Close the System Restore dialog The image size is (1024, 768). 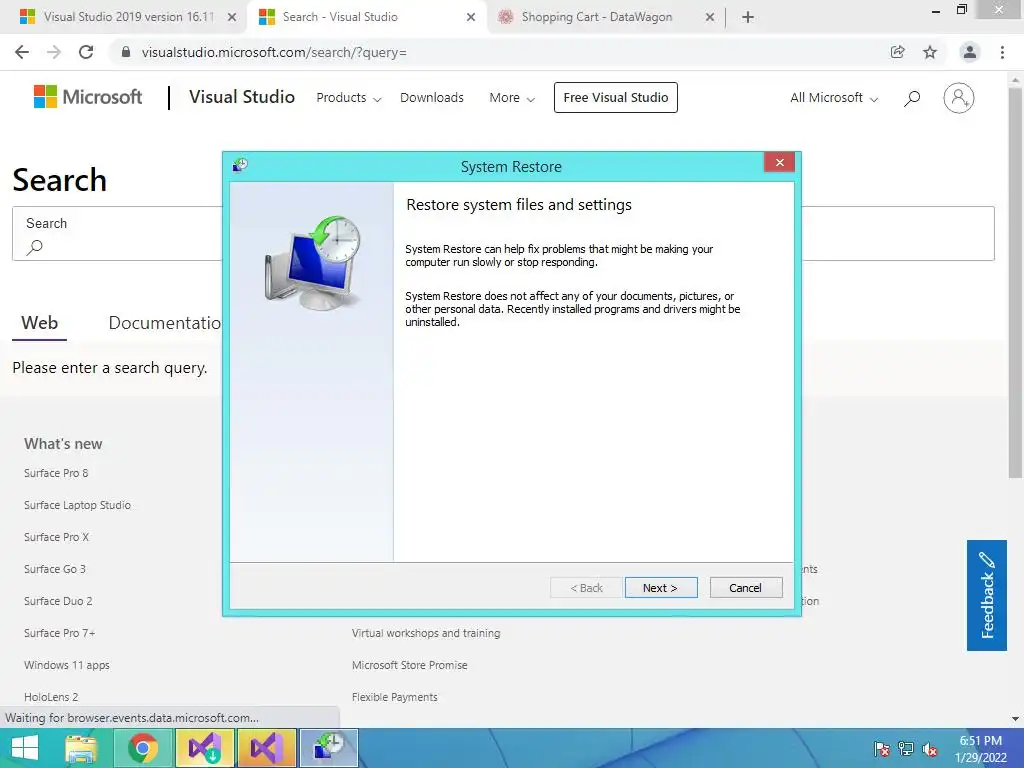(779, 163)
